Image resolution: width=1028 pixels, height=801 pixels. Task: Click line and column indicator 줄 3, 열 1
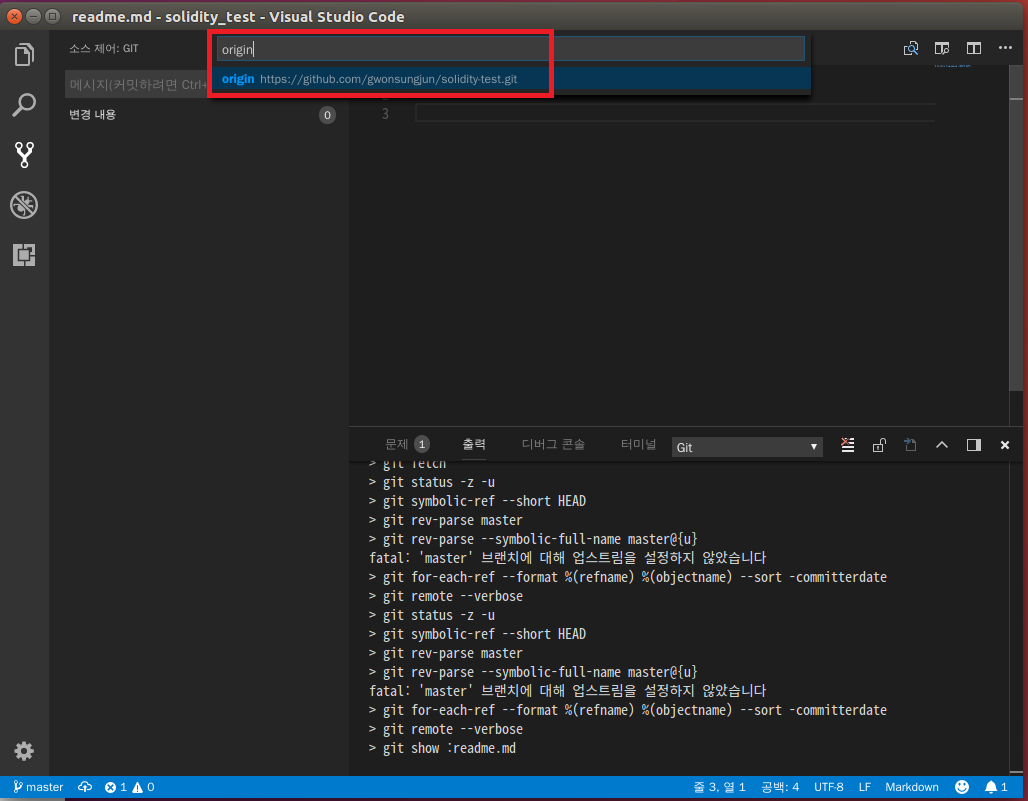click(x=719, y=787)
